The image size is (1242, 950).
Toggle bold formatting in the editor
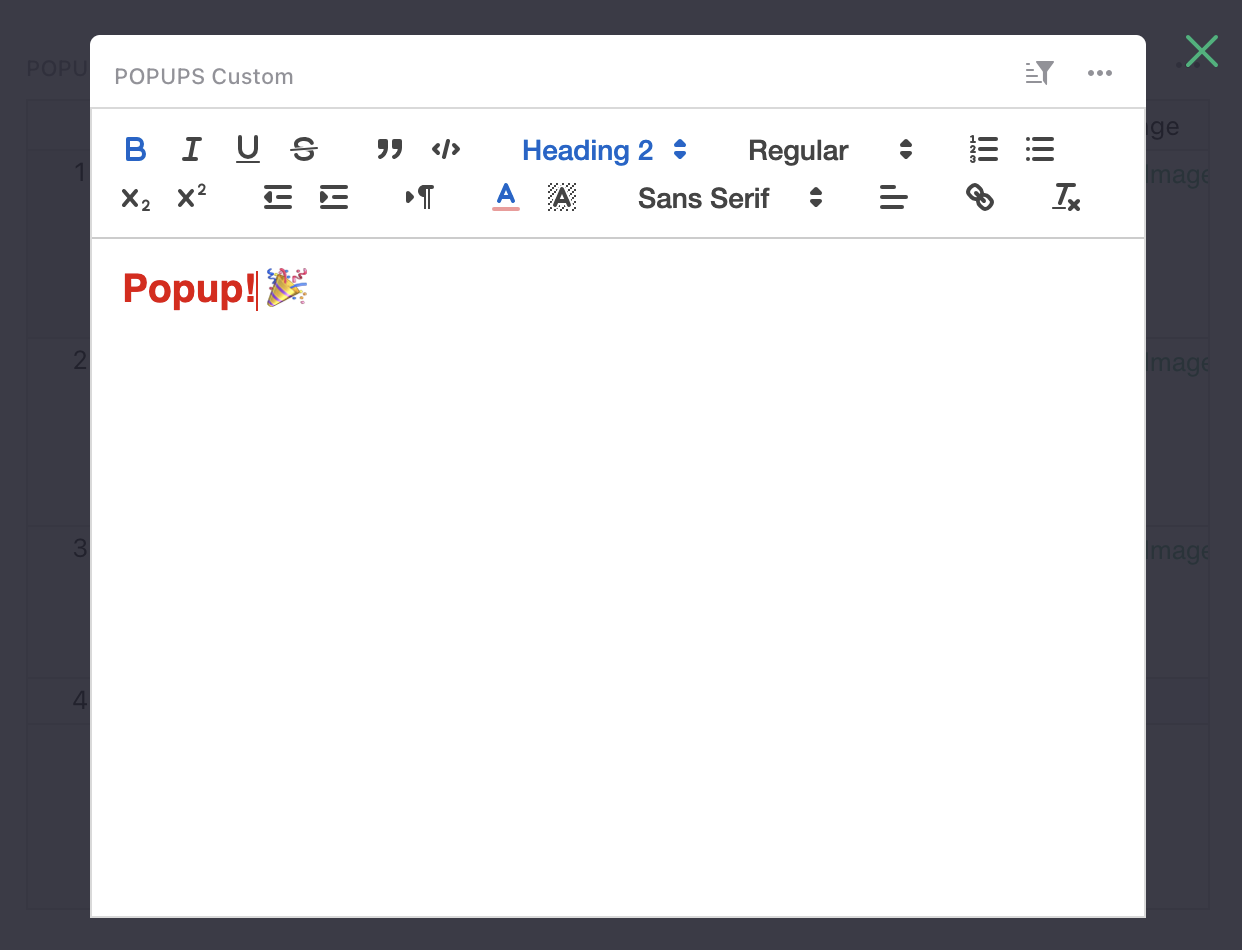pos(135,149)
